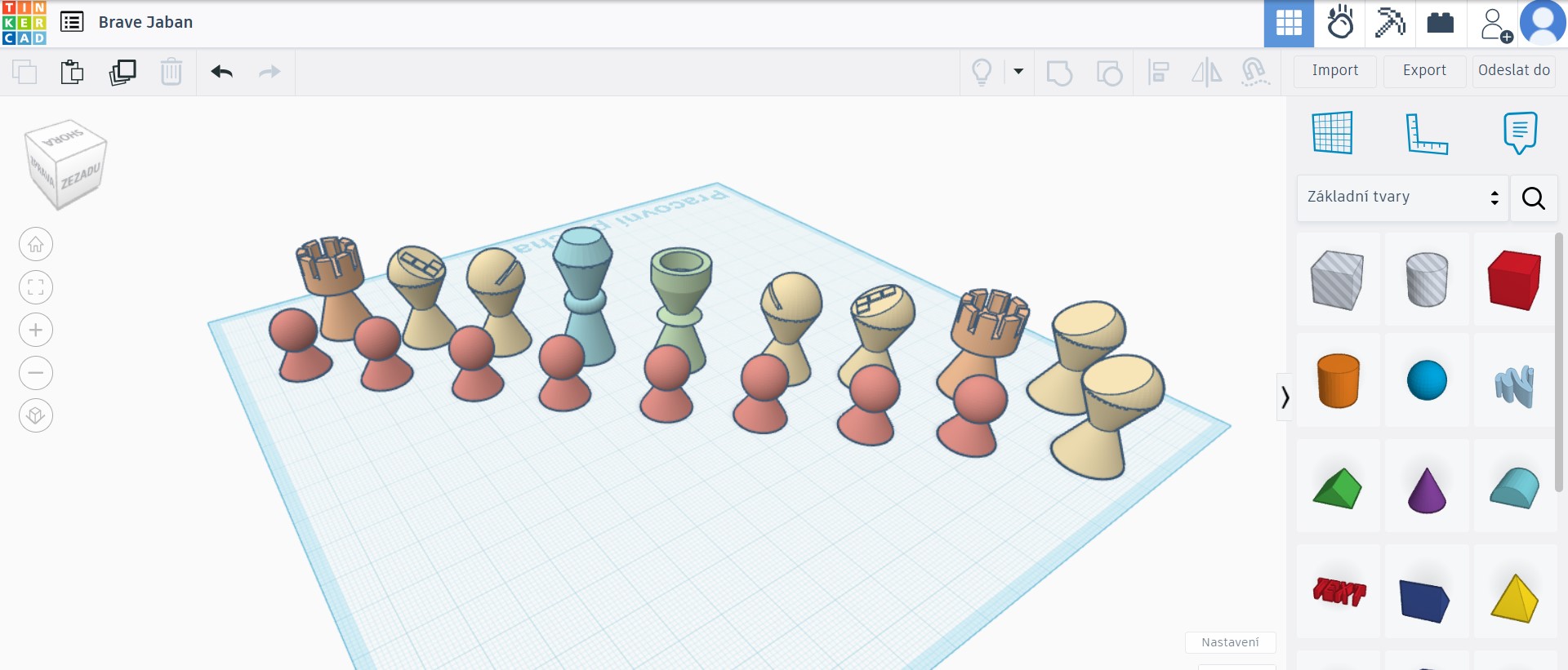Open the Odeslat do menu

[x=1513, y=71]
